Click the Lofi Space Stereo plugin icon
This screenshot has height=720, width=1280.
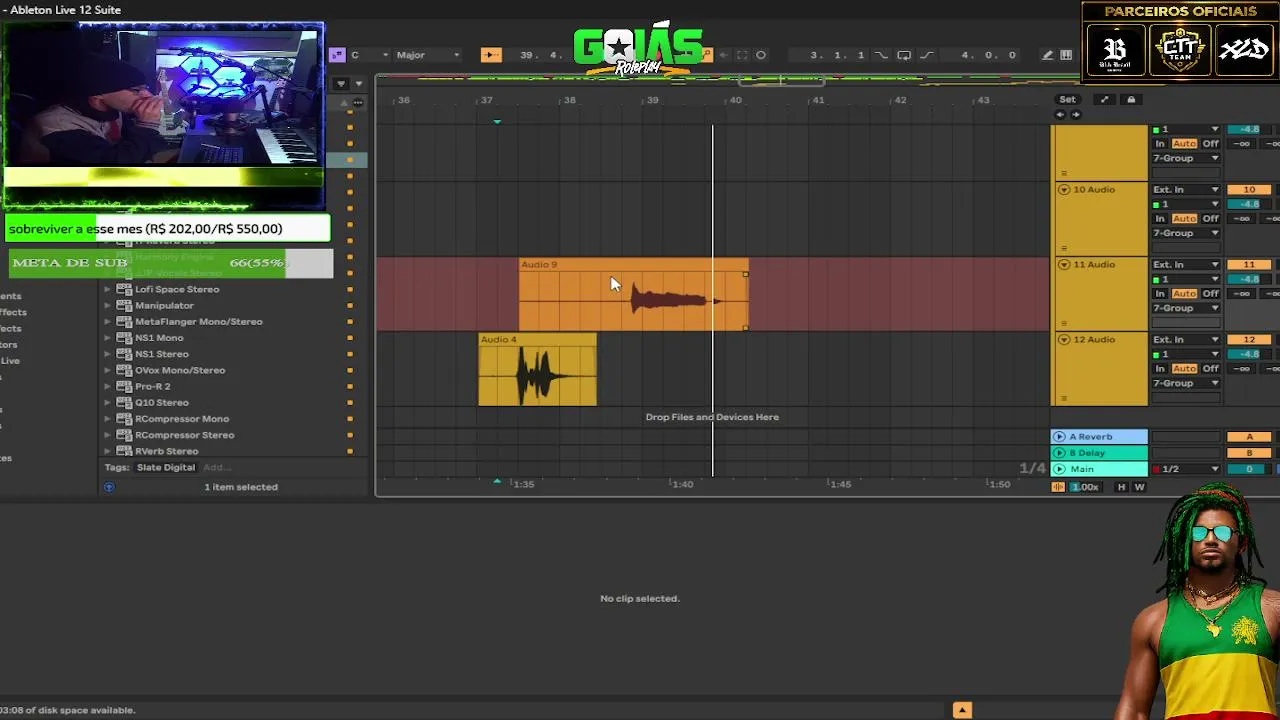pos(124,289)
